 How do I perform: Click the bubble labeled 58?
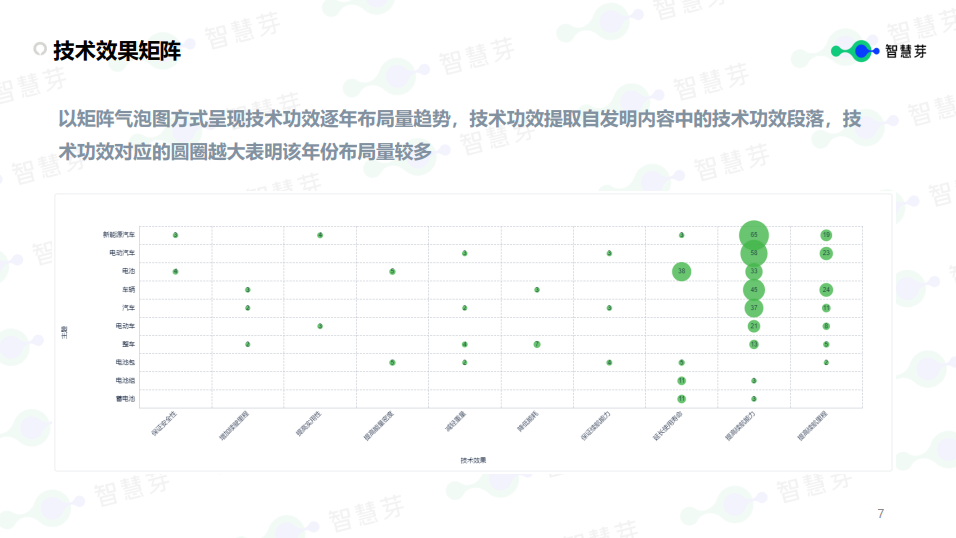click(754, 253)
